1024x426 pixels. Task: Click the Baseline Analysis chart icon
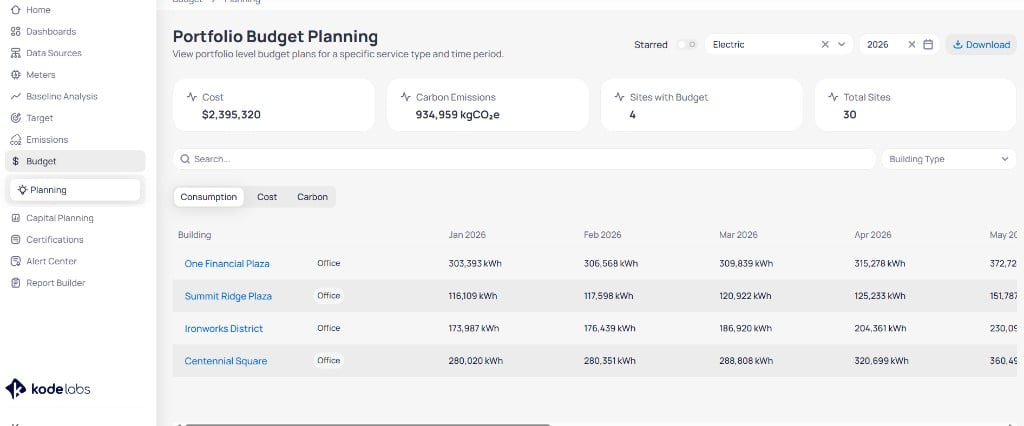(x=16, y=96)
